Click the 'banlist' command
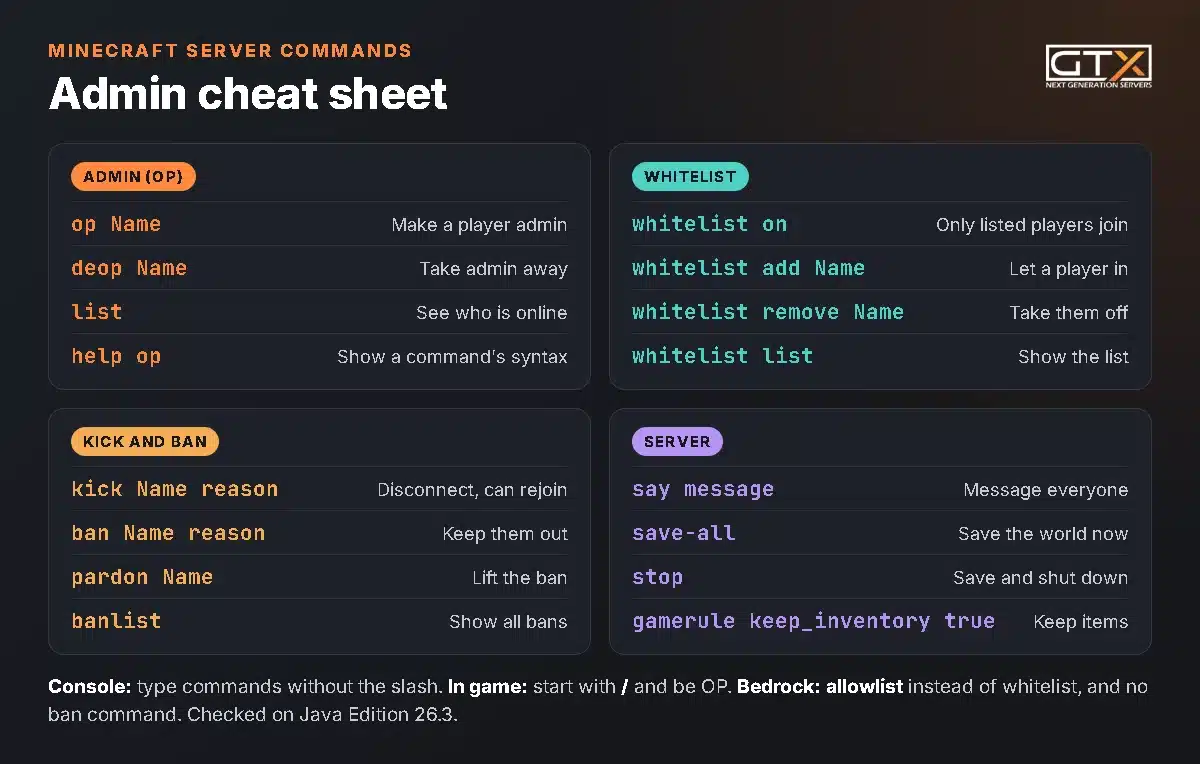Viewport: 1200px width, 764px height. point(116,621)
